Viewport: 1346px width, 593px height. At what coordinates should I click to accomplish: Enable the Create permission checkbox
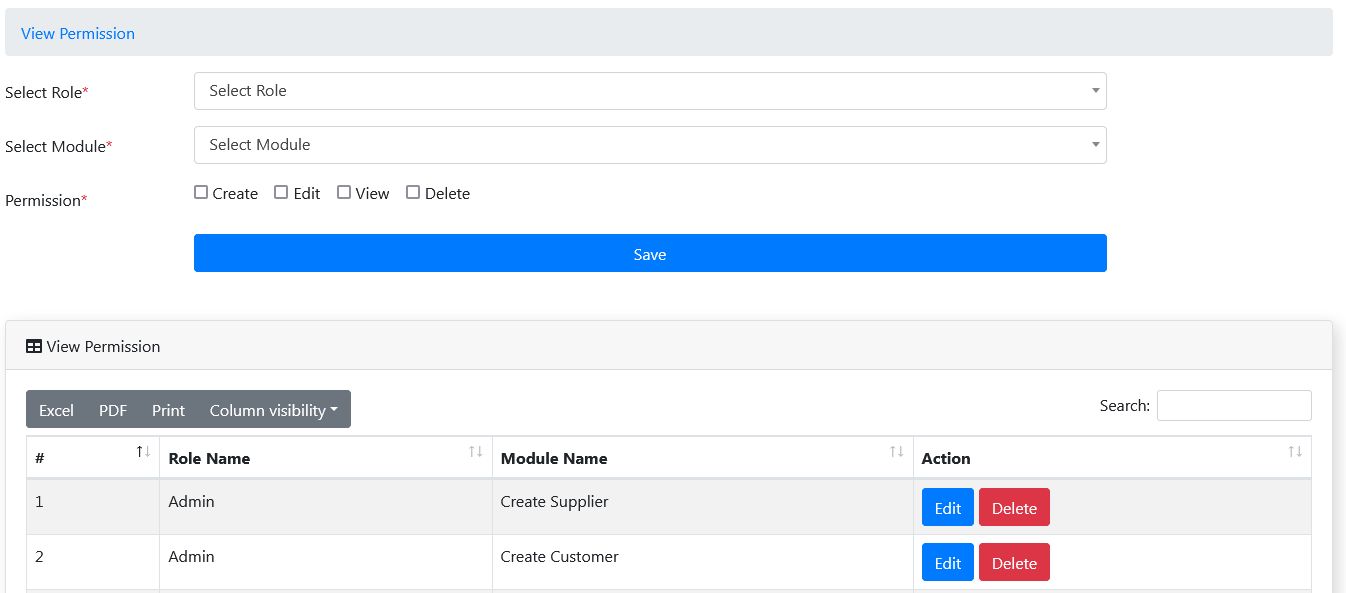point(201,193)
